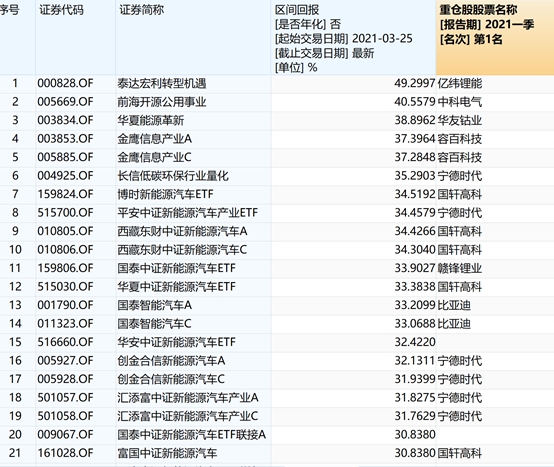Select code cell 005669.OF

65,102
